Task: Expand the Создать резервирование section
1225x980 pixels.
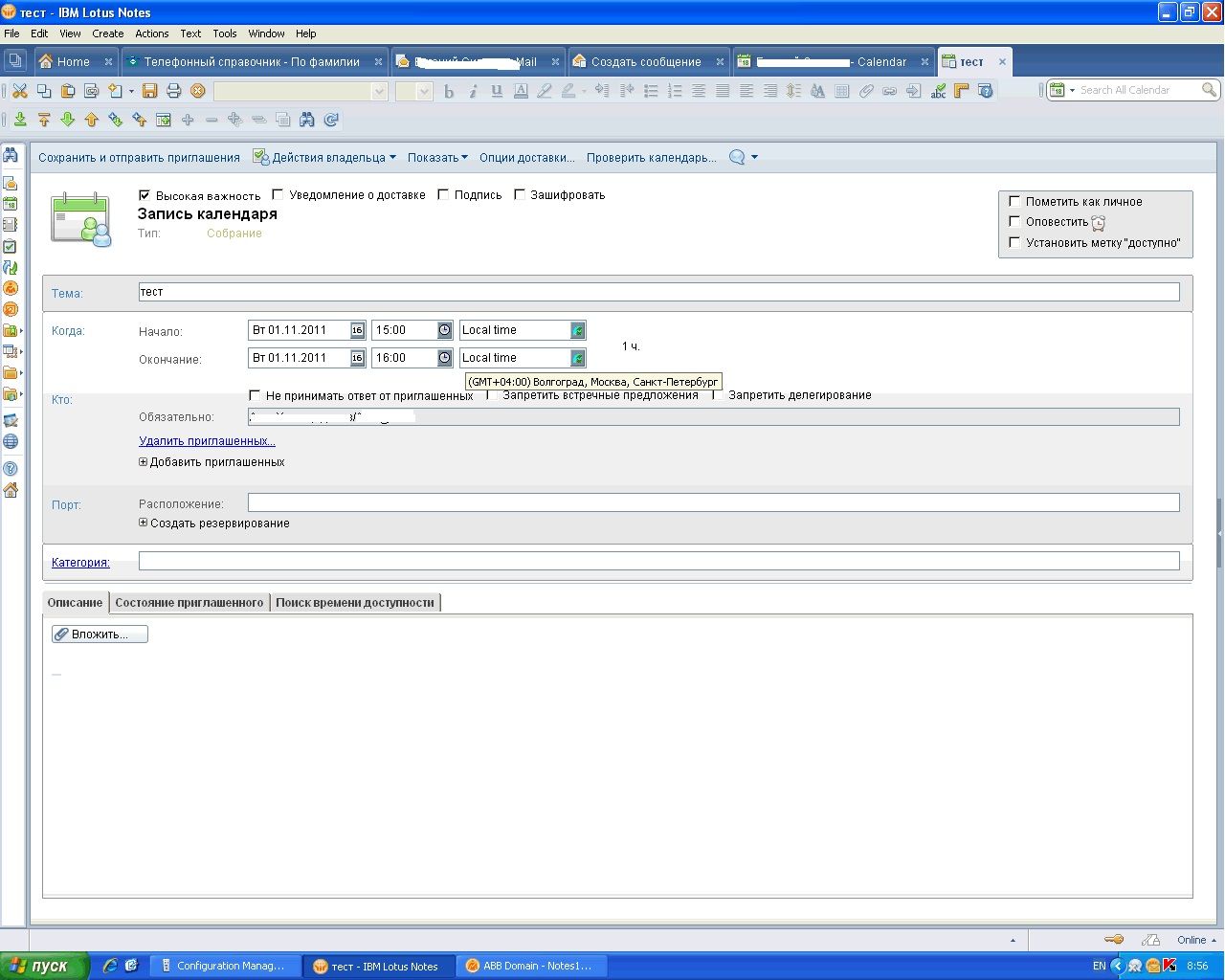Action: (144, 523)
